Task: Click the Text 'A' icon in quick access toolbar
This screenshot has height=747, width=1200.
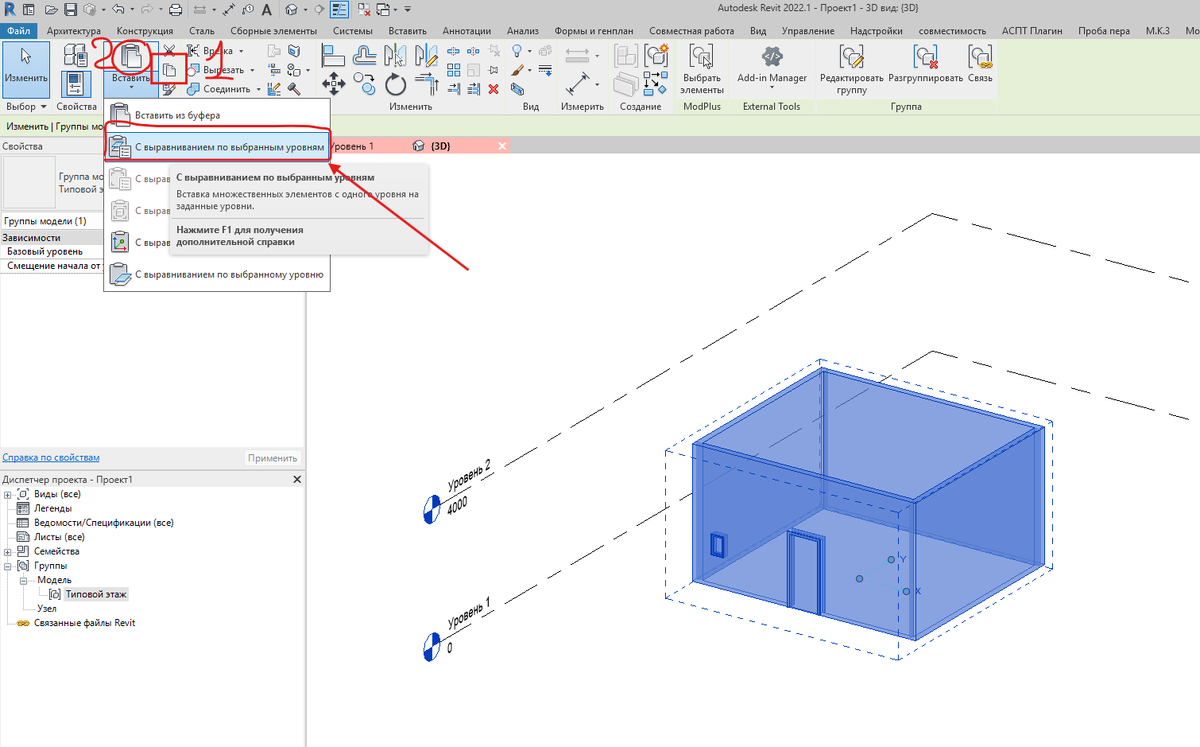Action: click(268, 10)
